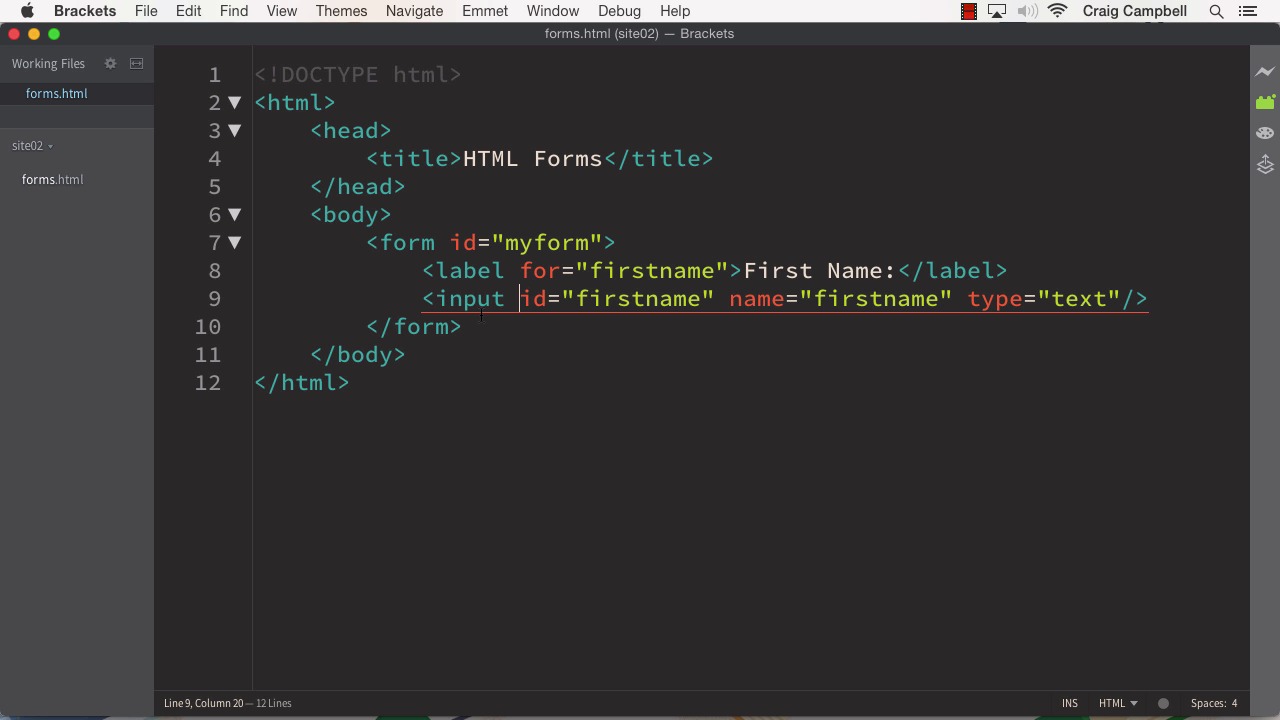Click the layers extension icon

pyautogui.click(x=1265, y=164)
